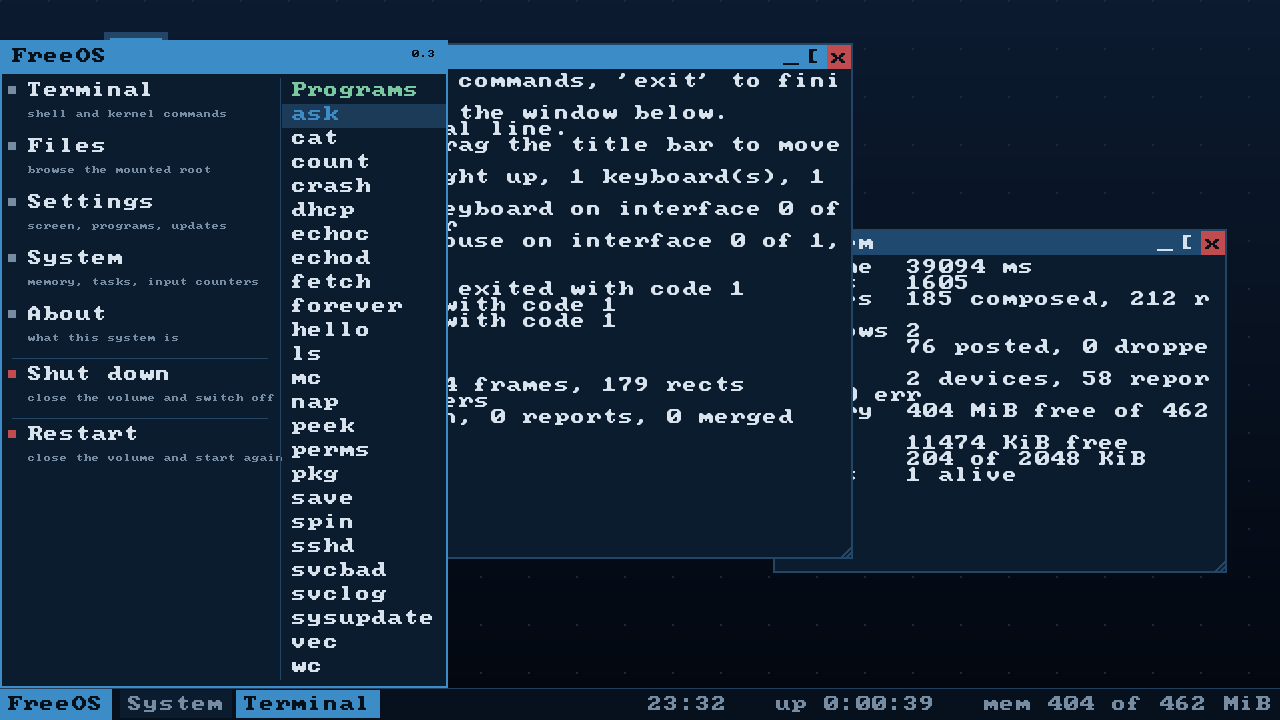Launch the peek program
This screenshot has height=720, width=1280.
tap(364, 427)
